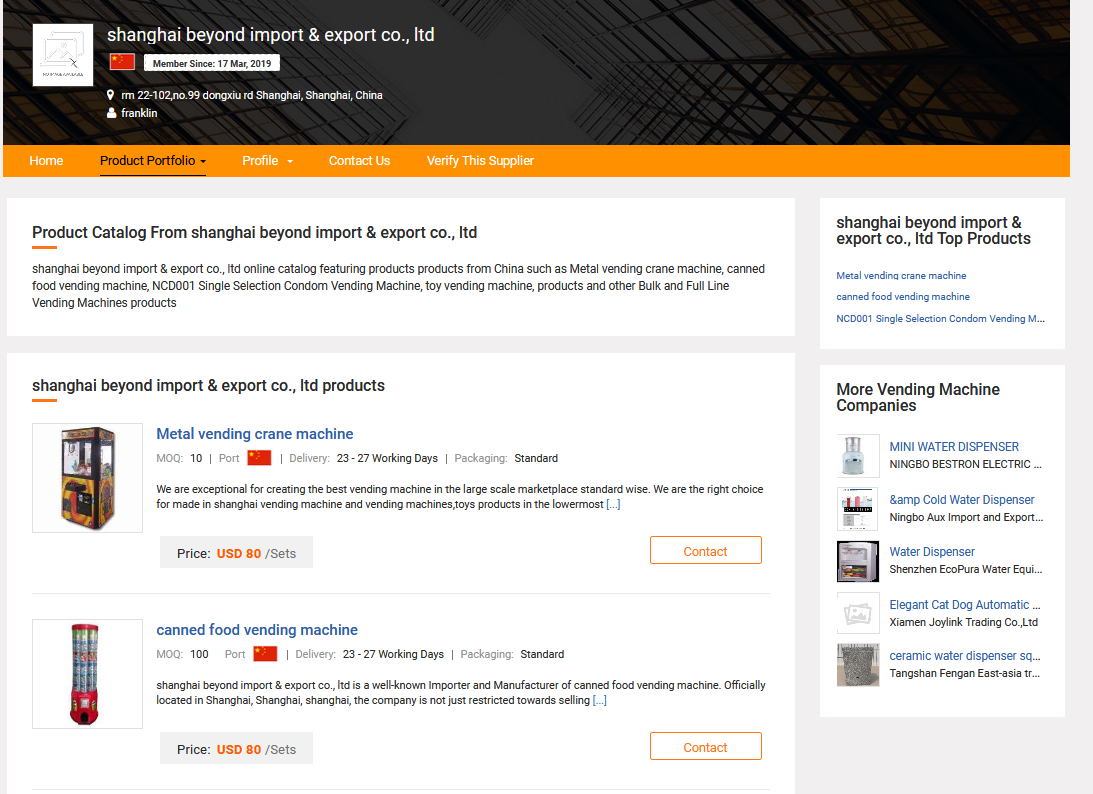Image resolution: width=1093 pixels, height=794 pixels.
Task: Click the USD 80 price for crane machine
Action: point(238,553)
